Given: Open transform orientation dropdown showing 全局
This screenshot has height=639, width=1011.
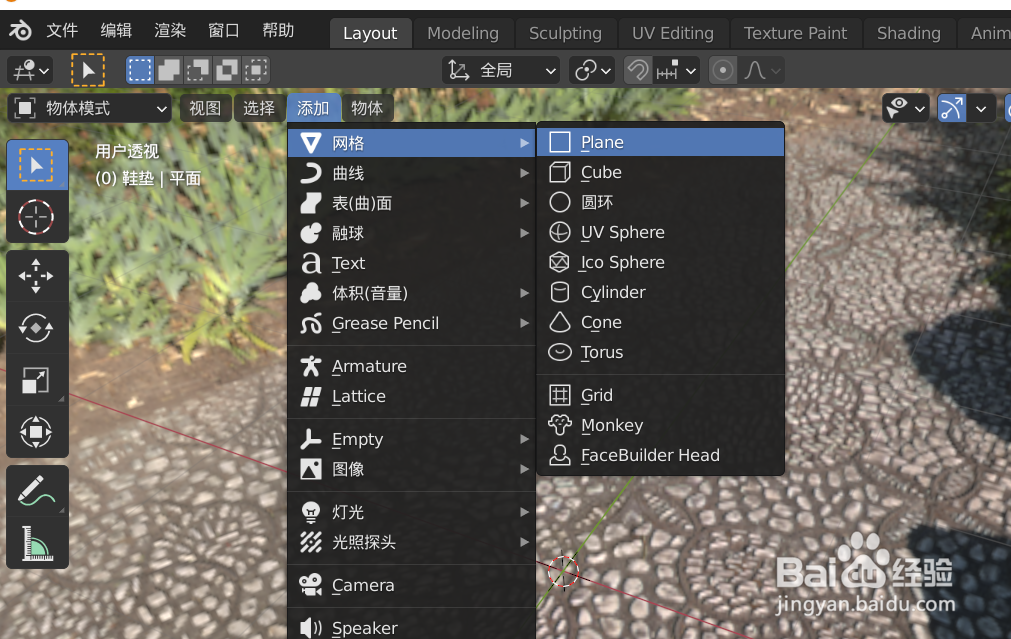Looking at the screenshot, I should (x=501, y=70).
